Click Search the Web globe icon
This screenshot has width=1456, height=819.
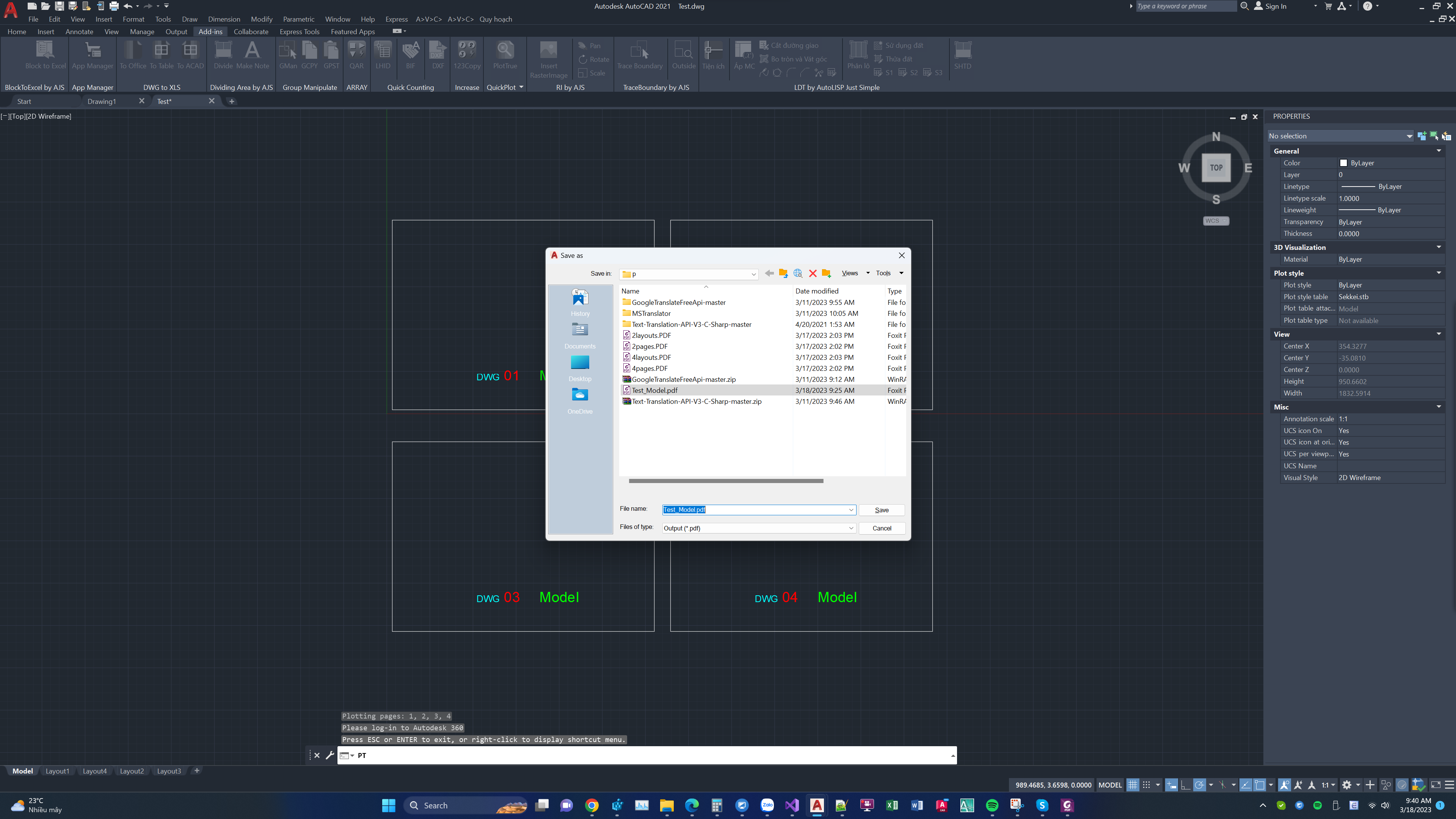pos(798,273)
